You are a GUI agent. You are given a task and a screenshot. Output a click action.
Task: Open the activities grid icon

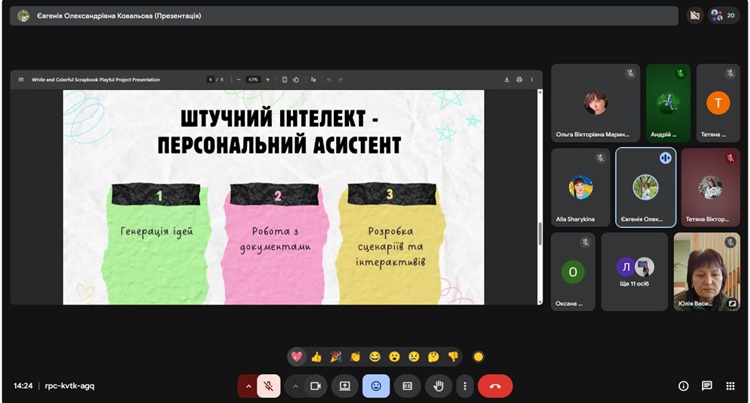[730, 385]
